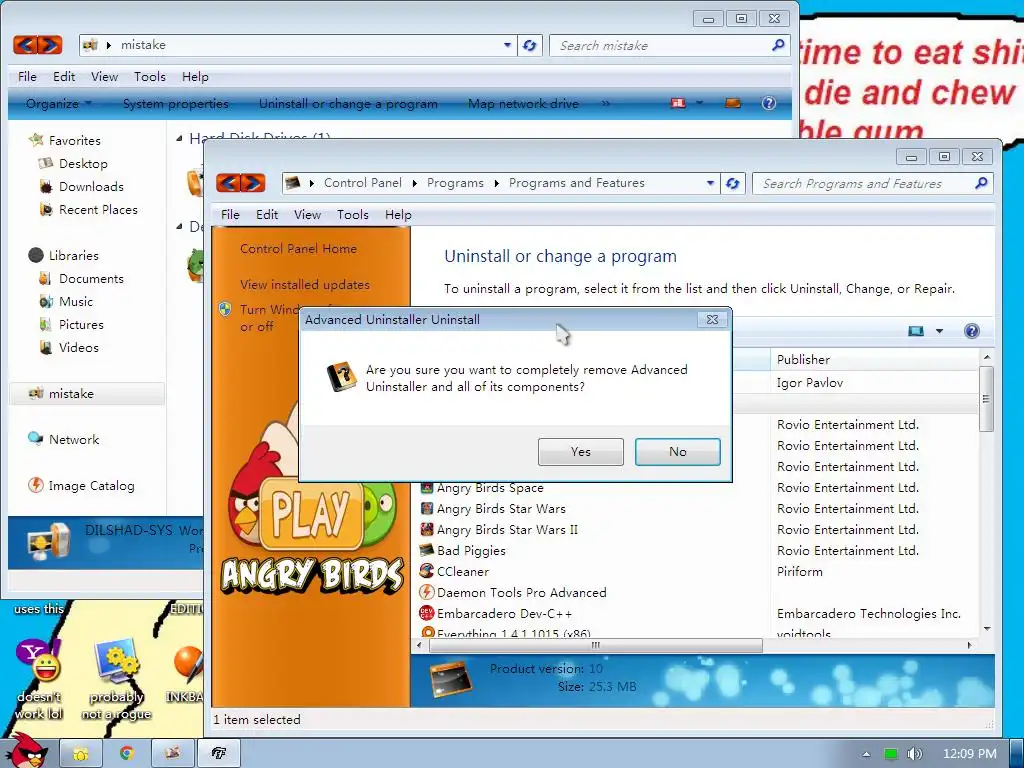Go back in mistake window
Screen dimensions: 1024x768
pos(25,45)
